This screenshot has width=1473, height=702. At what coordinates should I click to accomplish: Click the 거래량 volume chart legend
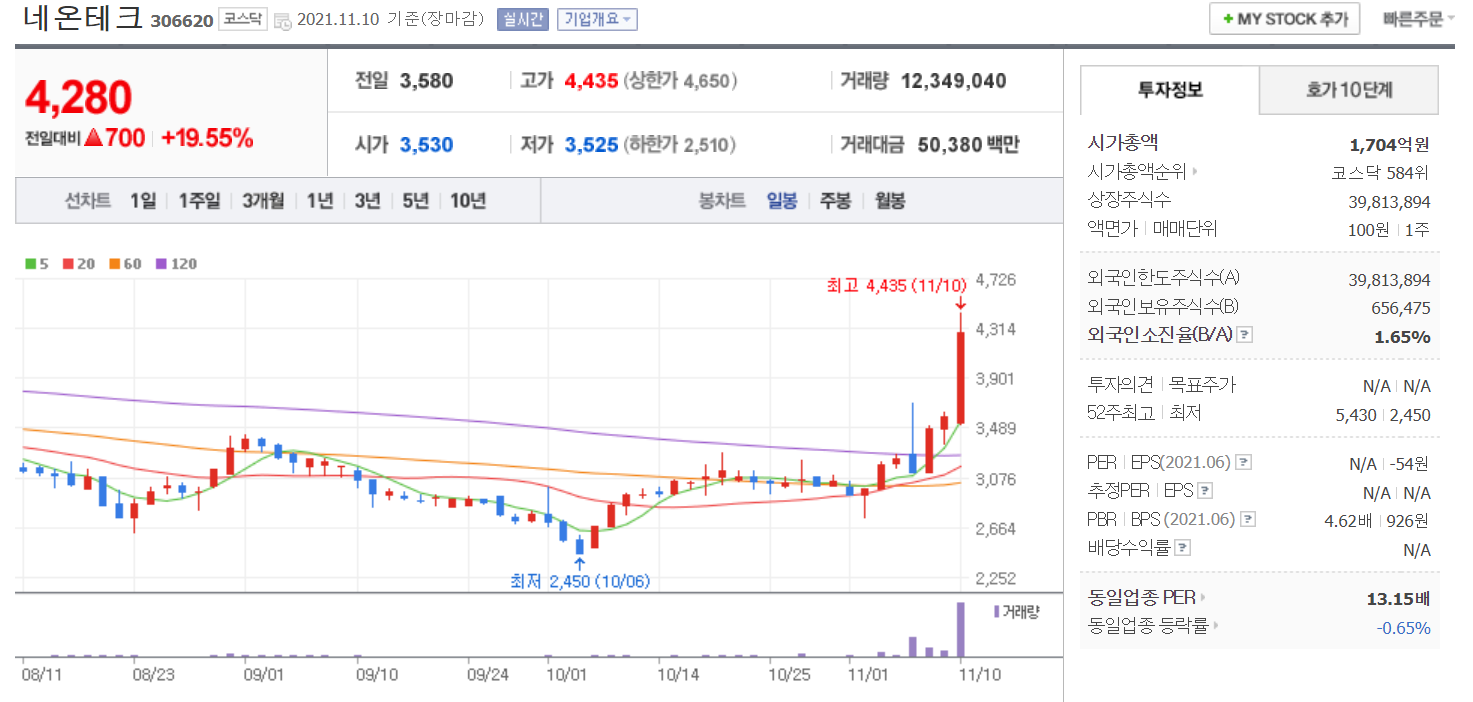(x=1016, y=611)
